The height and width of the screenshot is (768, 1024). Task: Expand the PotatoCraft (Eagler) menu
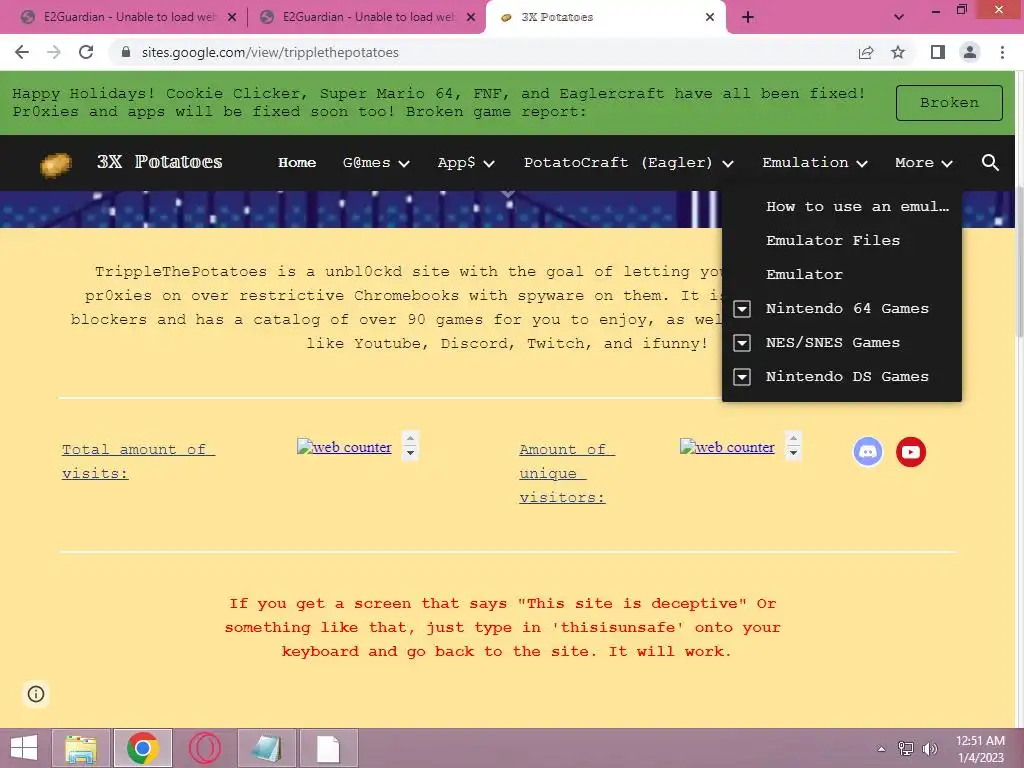629,163
